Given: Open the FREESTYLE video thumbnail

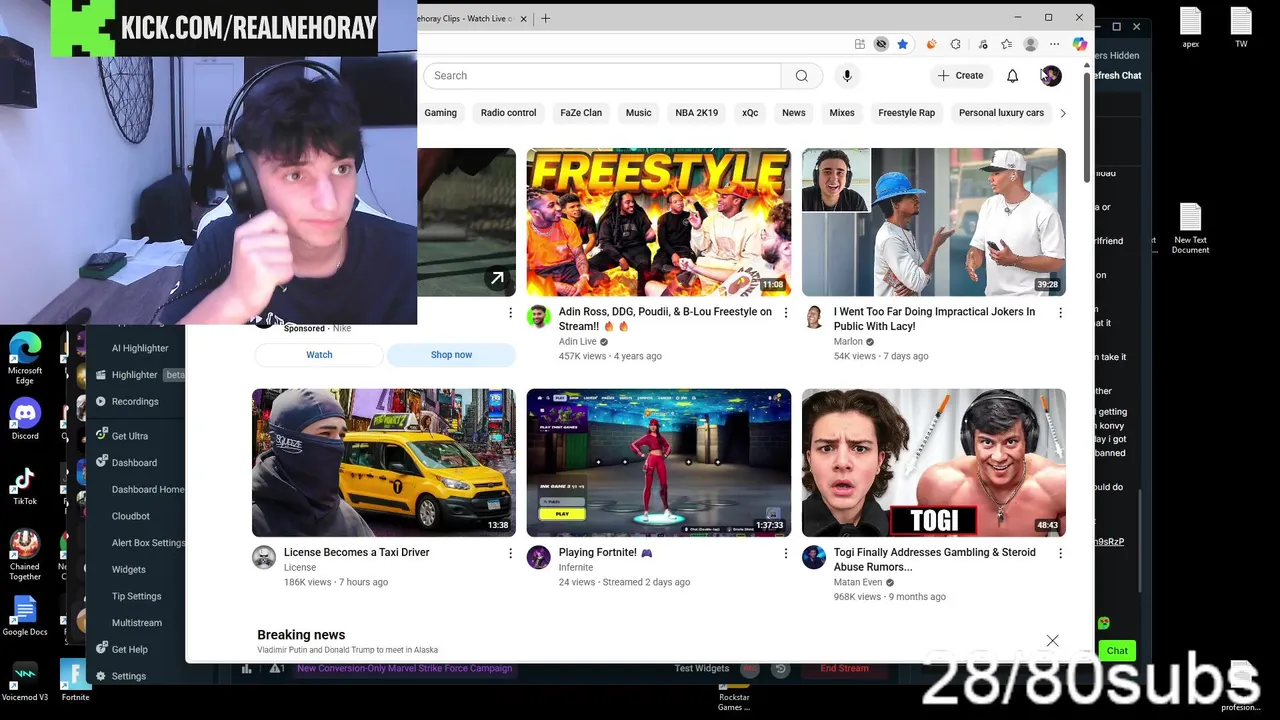Looking at the screenshot, I should [658, 222].
